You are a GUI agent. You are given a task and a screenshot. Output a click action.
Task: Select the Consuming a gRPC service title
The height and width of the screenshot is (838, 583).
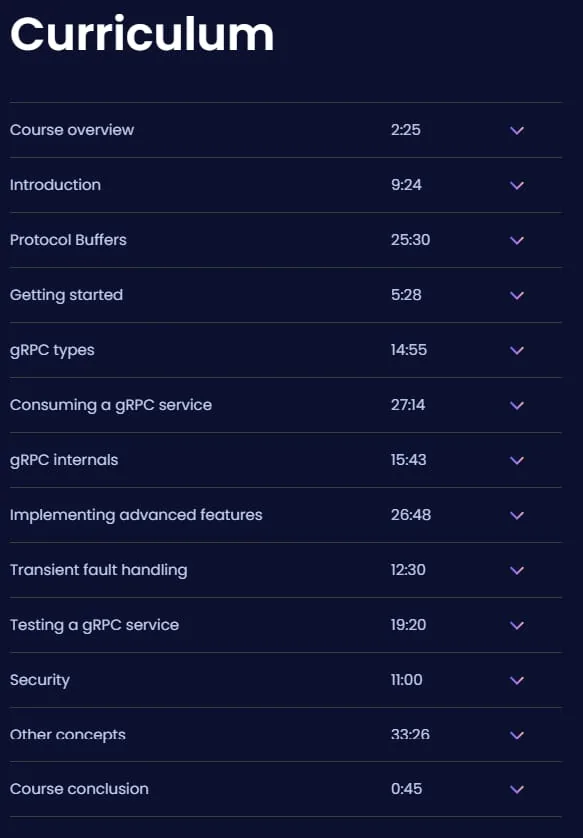111,405
